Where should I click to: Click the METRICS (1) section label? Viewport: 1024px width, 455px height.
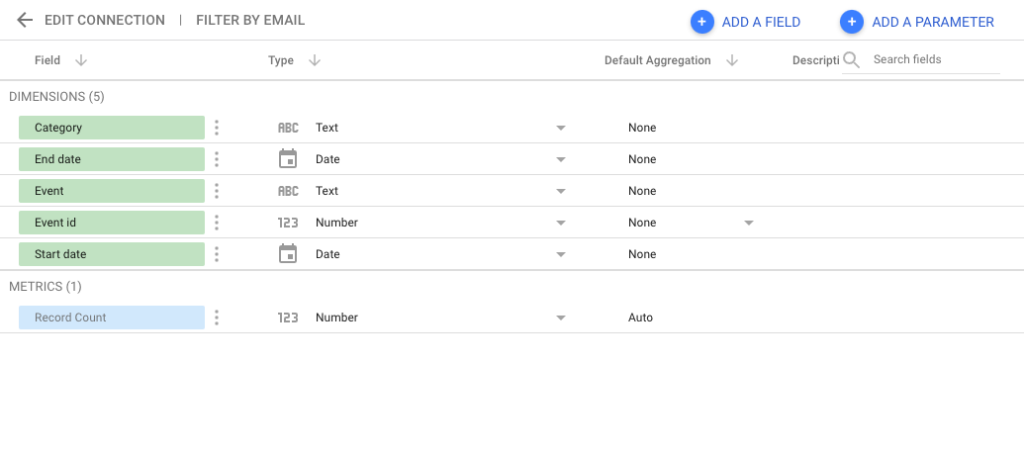pos(45,287)
